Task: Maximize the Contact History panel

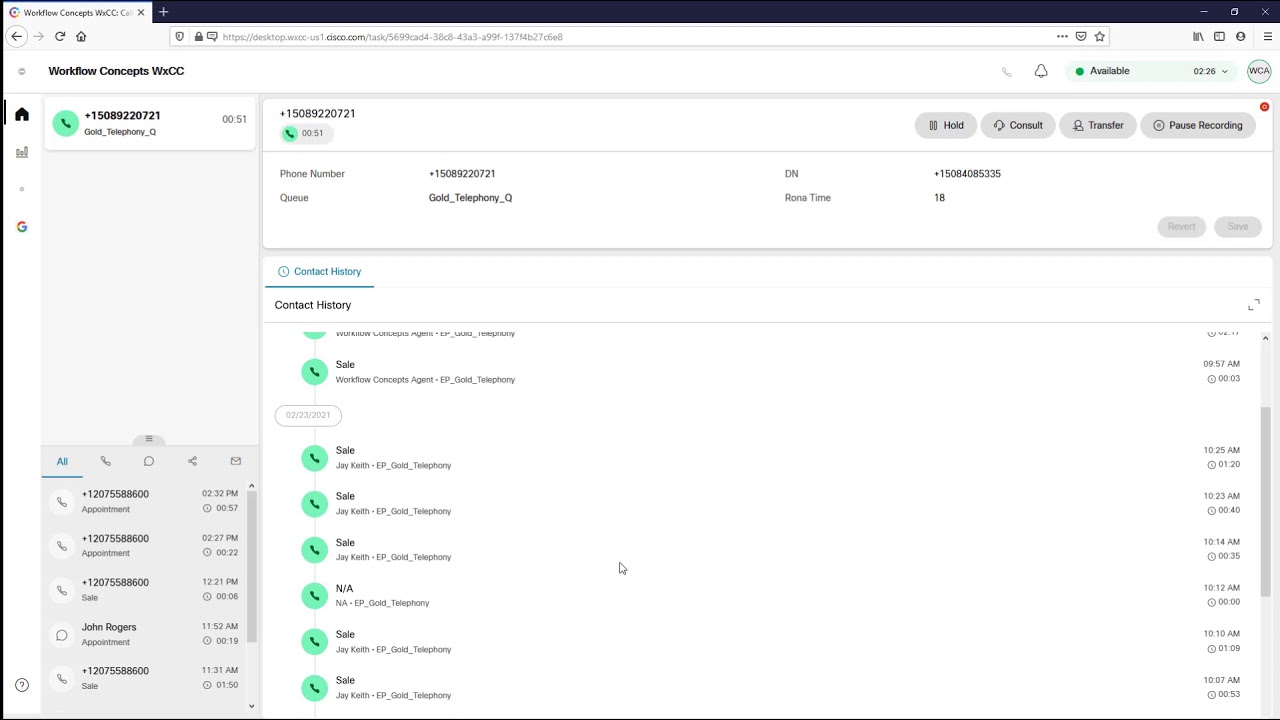Action: (1254, 305)
